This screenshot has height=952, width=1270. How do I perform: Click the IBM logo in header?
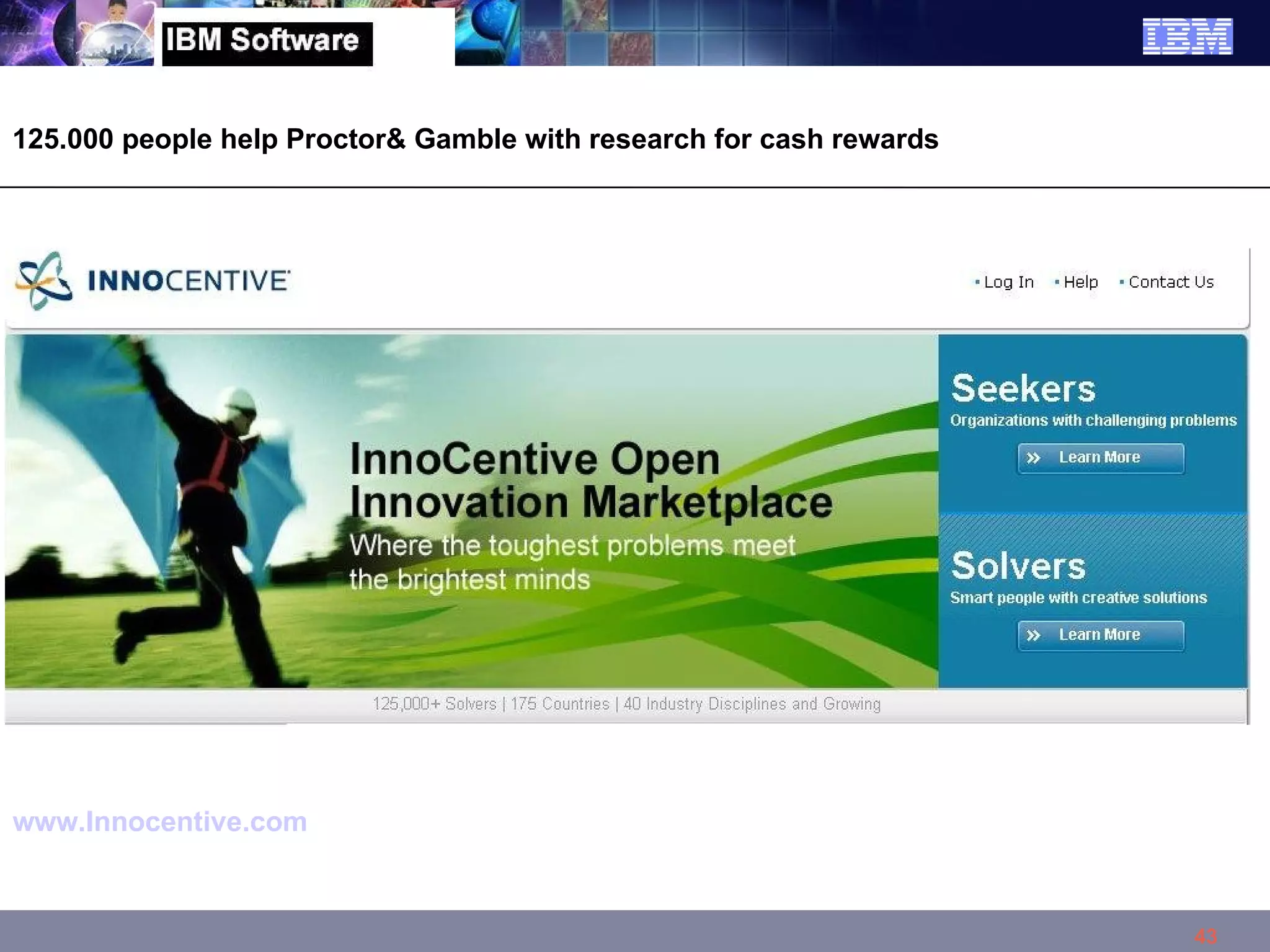pos(1188,37)
